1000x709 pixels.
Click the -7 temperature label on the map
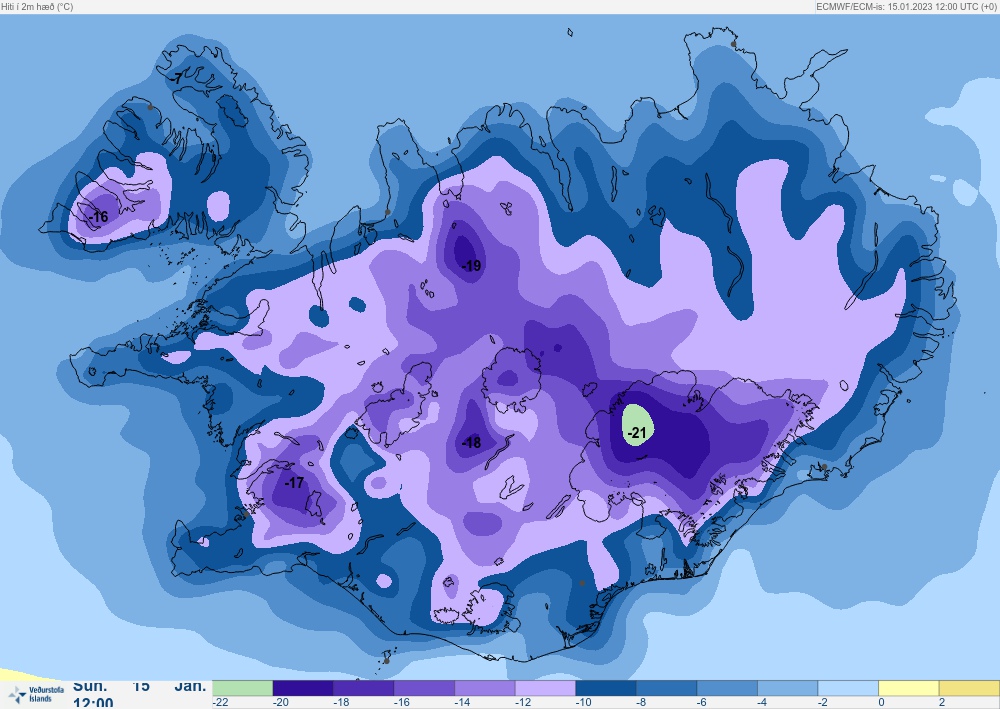point(177,78)
